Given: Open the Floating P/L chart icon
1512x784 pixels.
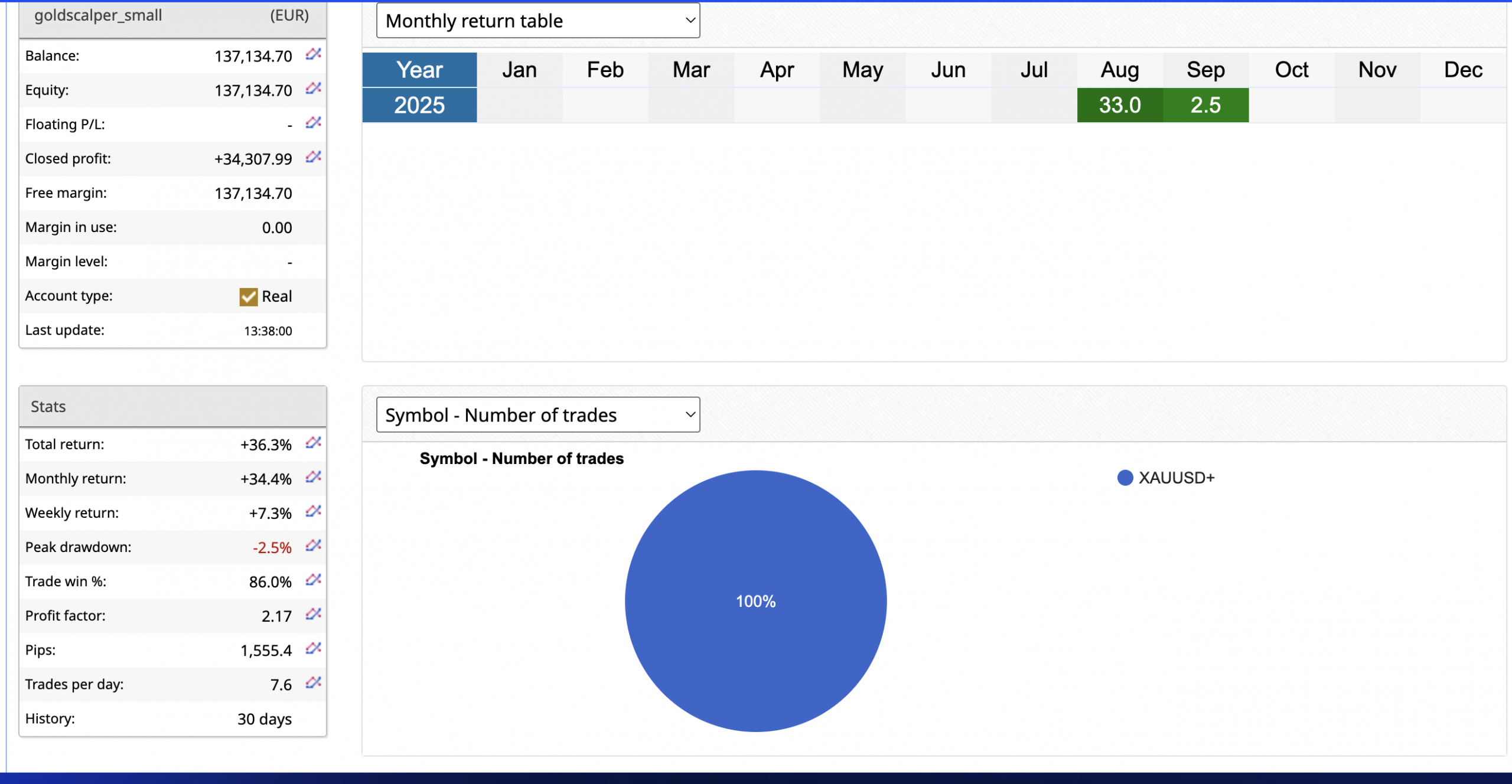Looking at the screenshot, I should tap(313, 123).
